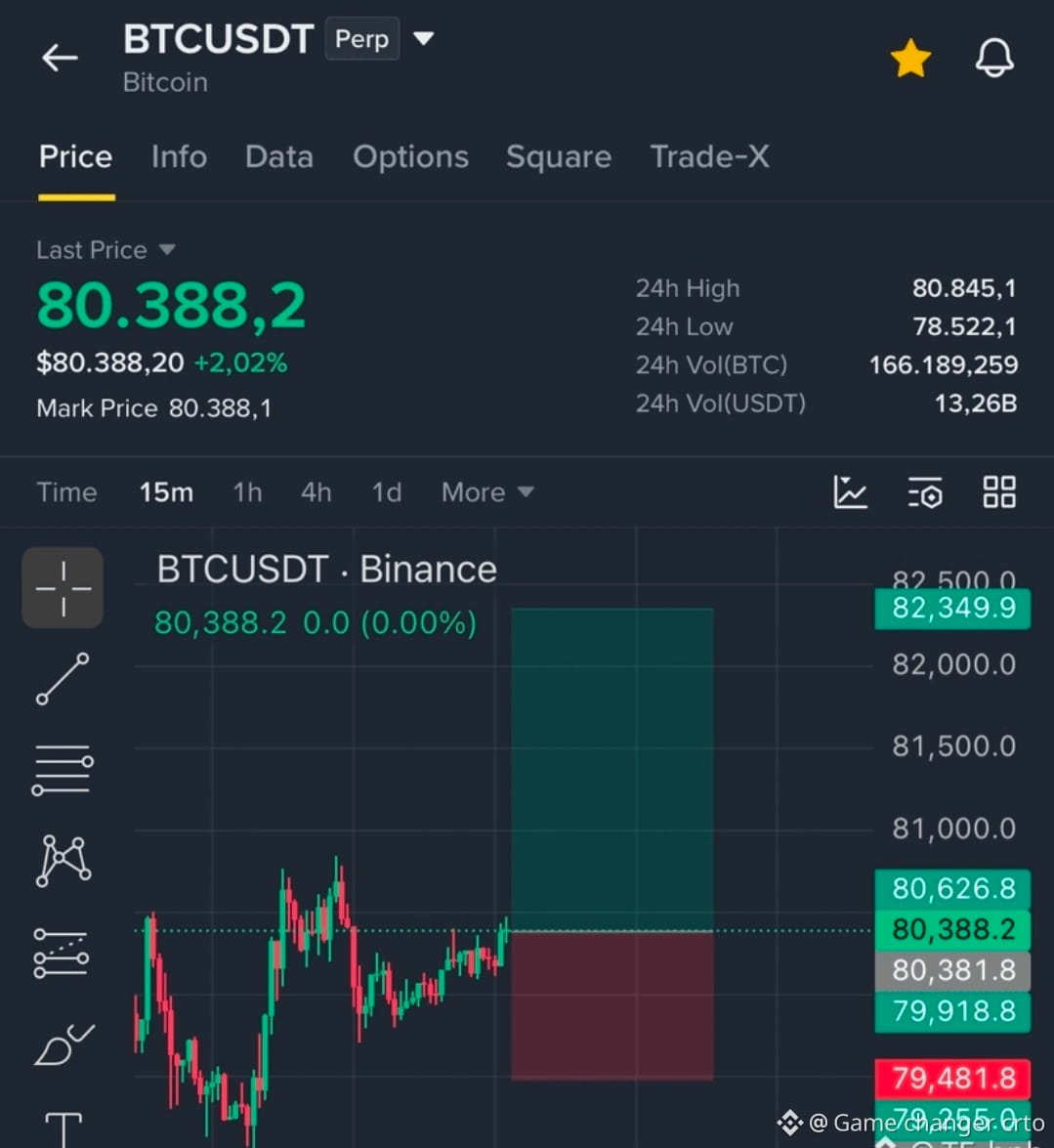Select the 1h chart interval
The height and width of the screenshot is (1148, 1054).
point(247,492)
